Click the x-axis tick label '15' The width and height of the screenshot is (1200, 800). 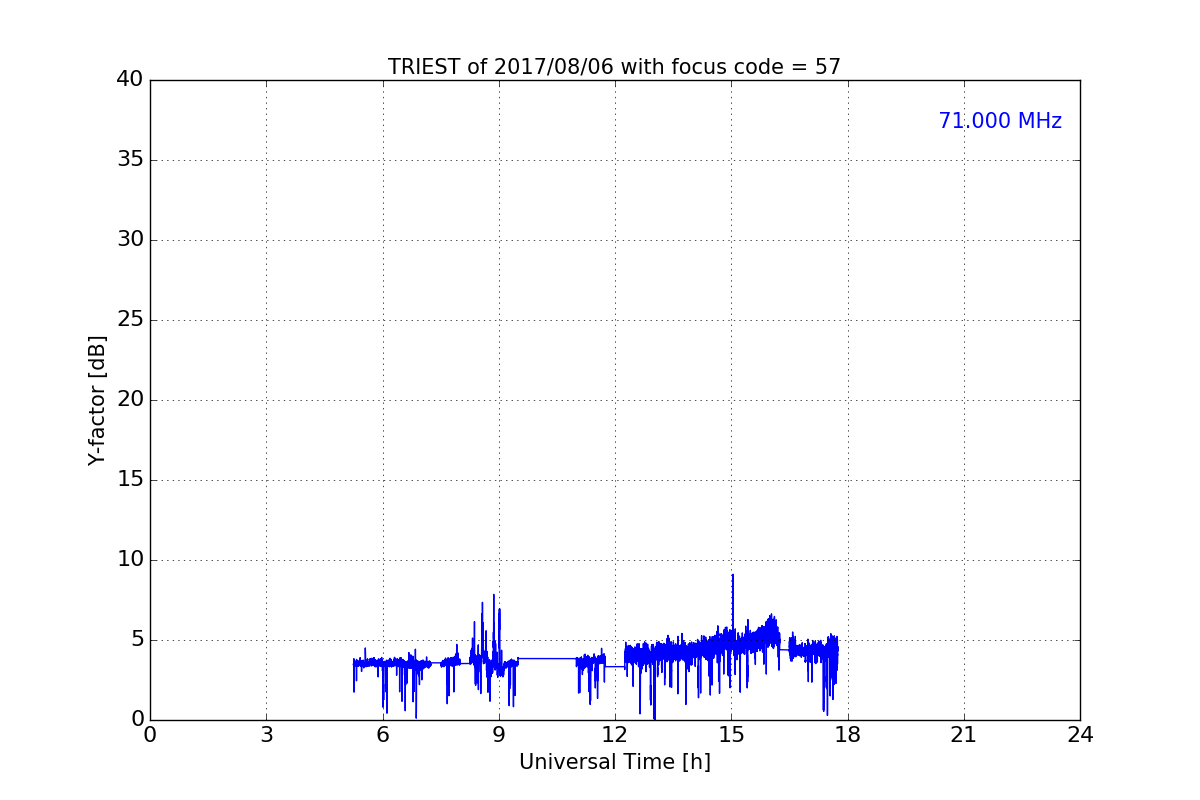click(731, 735)
